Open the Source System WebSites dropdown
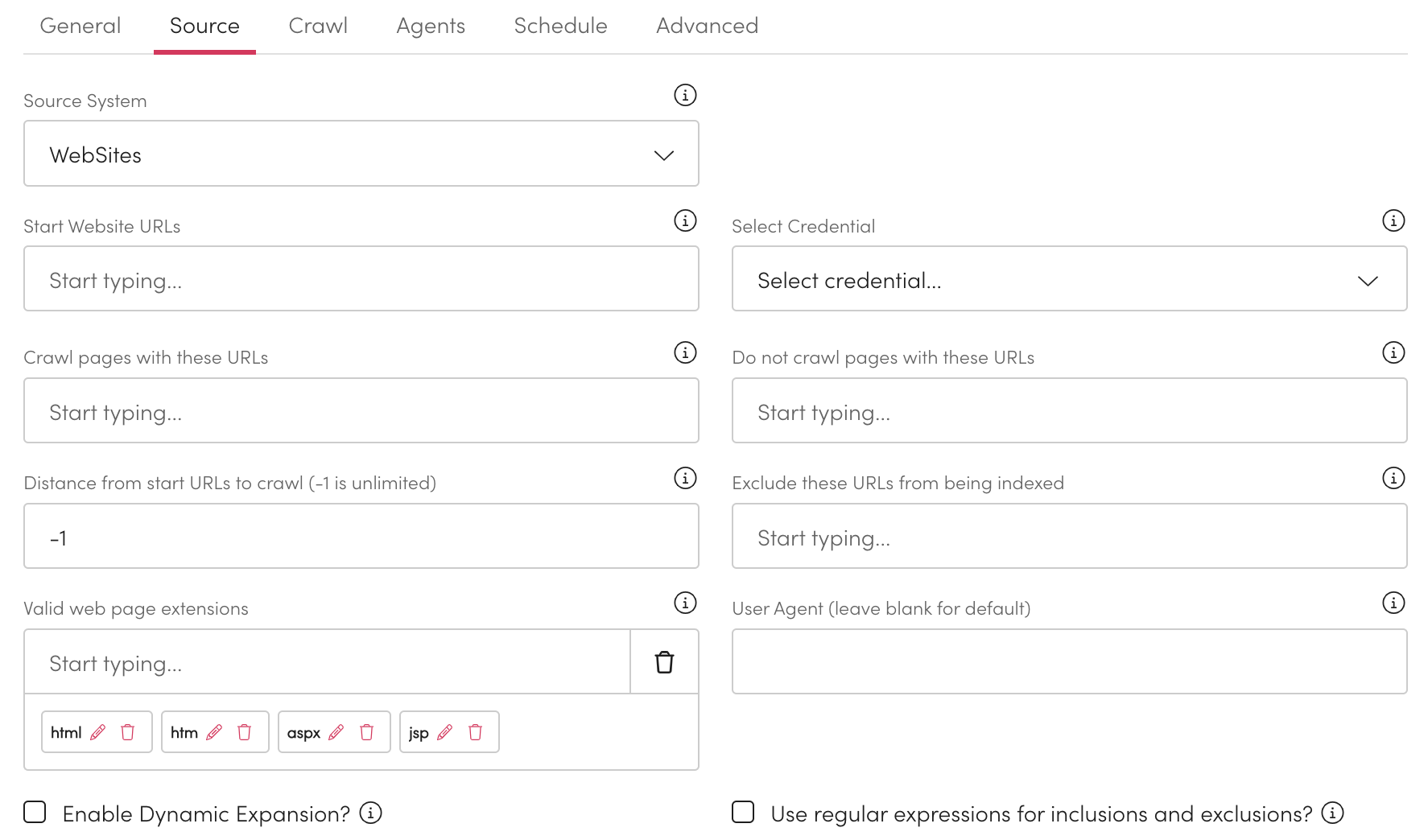This screenshot has height=840, width=1428. pos(361,154)
